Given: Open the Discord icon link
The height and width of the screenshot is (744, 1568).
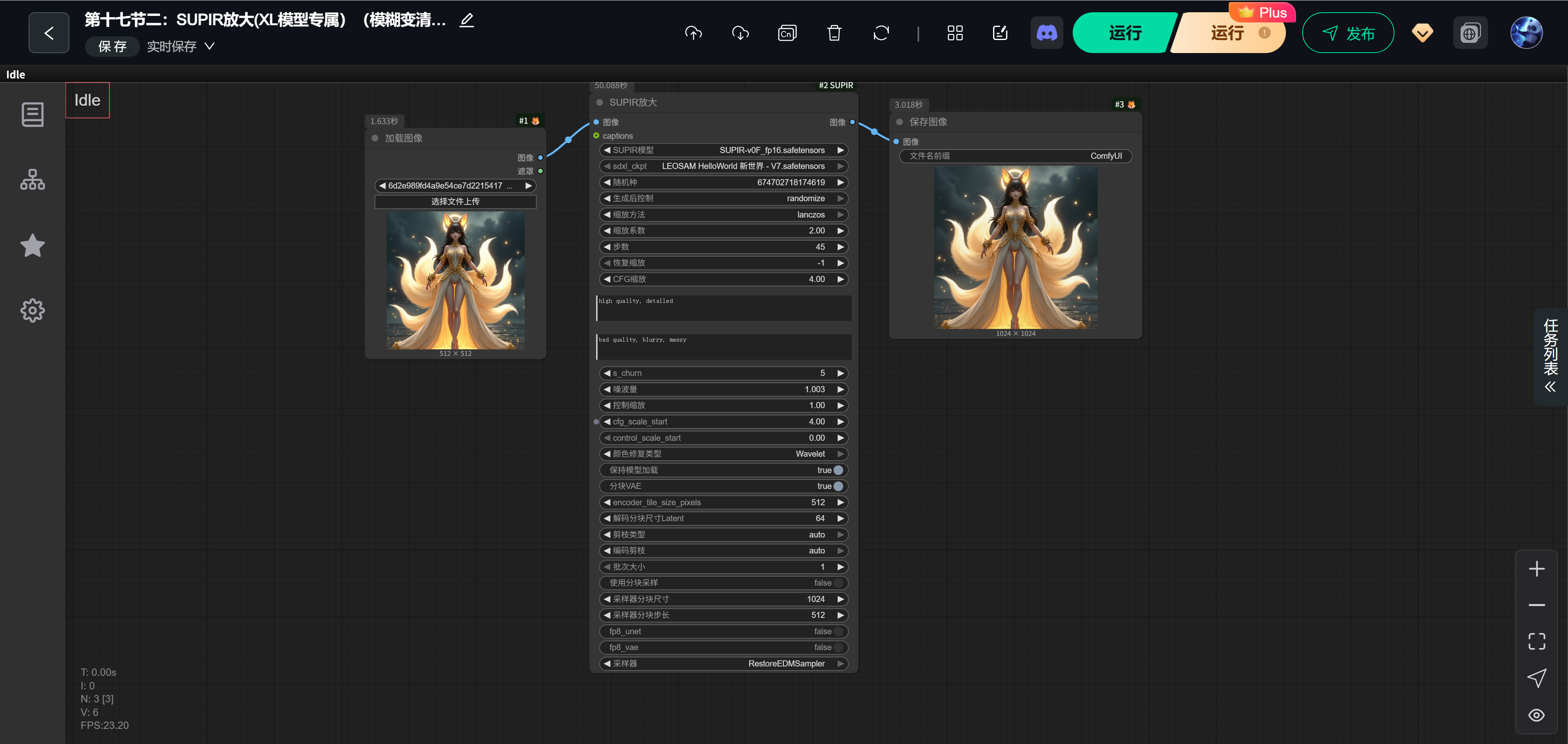Looking at the screenshot, I should point(1046,33).
